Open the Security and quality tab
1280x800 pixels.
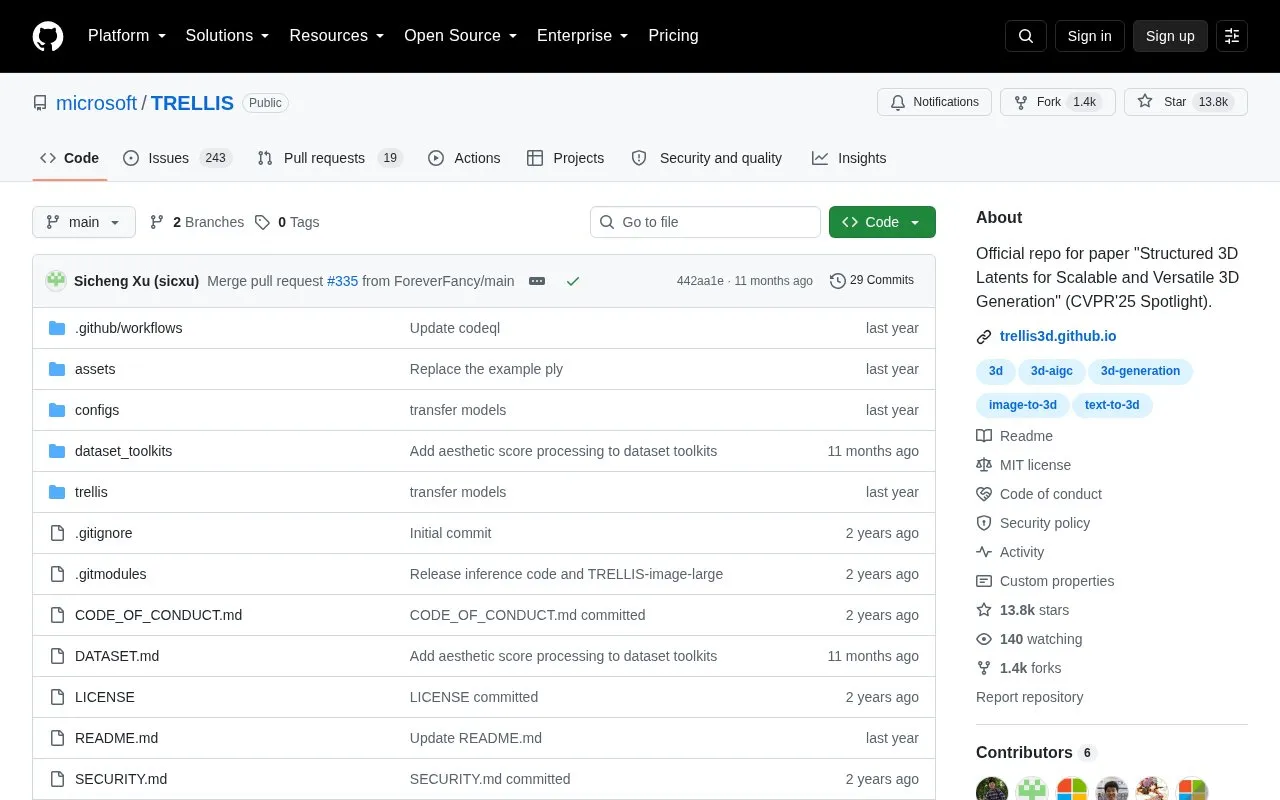[707, 158]
